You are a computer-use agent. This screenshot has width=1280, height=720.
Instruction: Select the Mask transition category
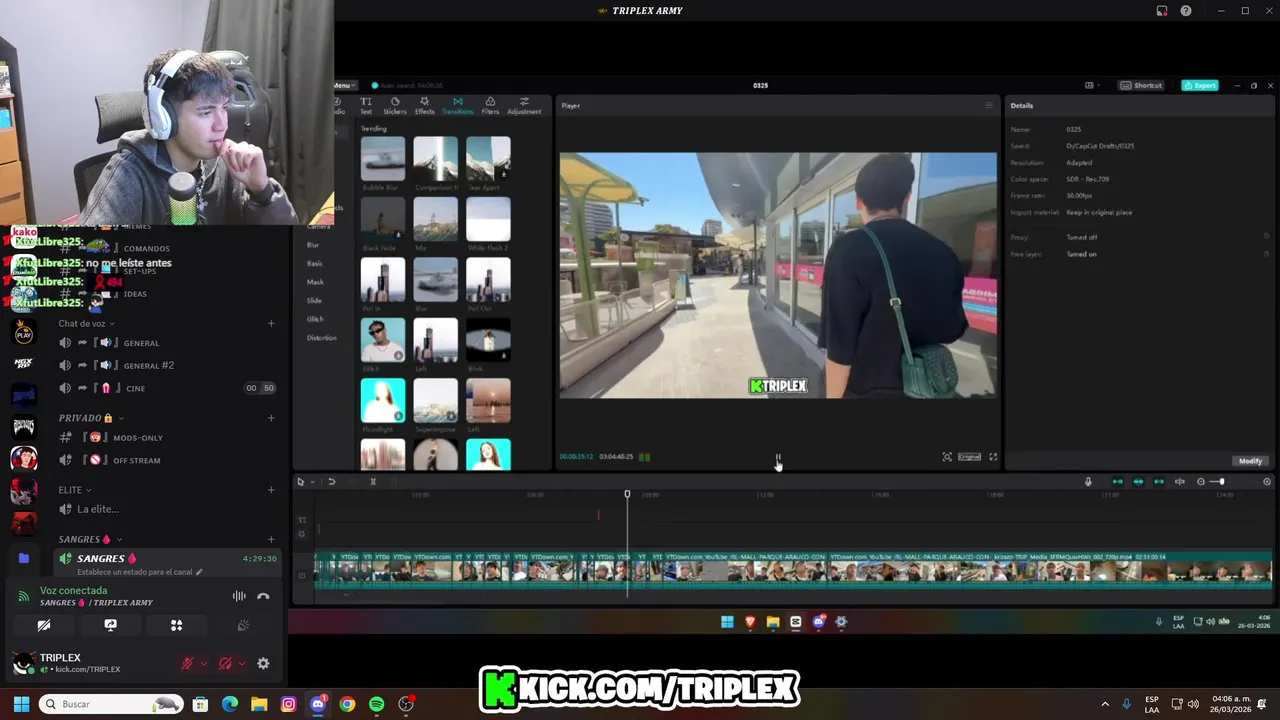click(315, 282)
